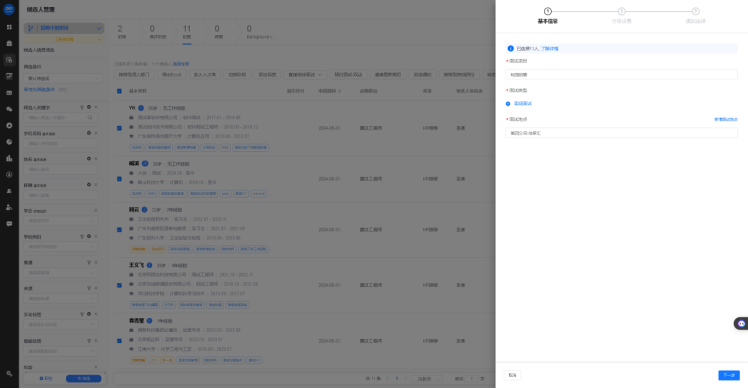The image size is (748, 389).
Task: Open the circled user icon in sidebar
Action: point(9,175)
